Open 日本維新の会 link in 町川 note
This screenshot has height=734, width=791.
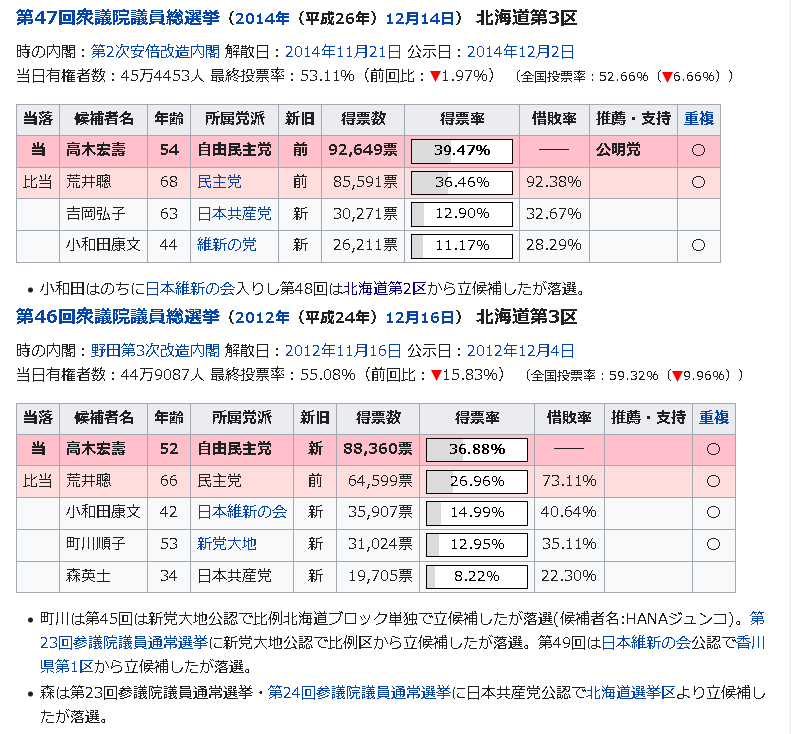646,643
